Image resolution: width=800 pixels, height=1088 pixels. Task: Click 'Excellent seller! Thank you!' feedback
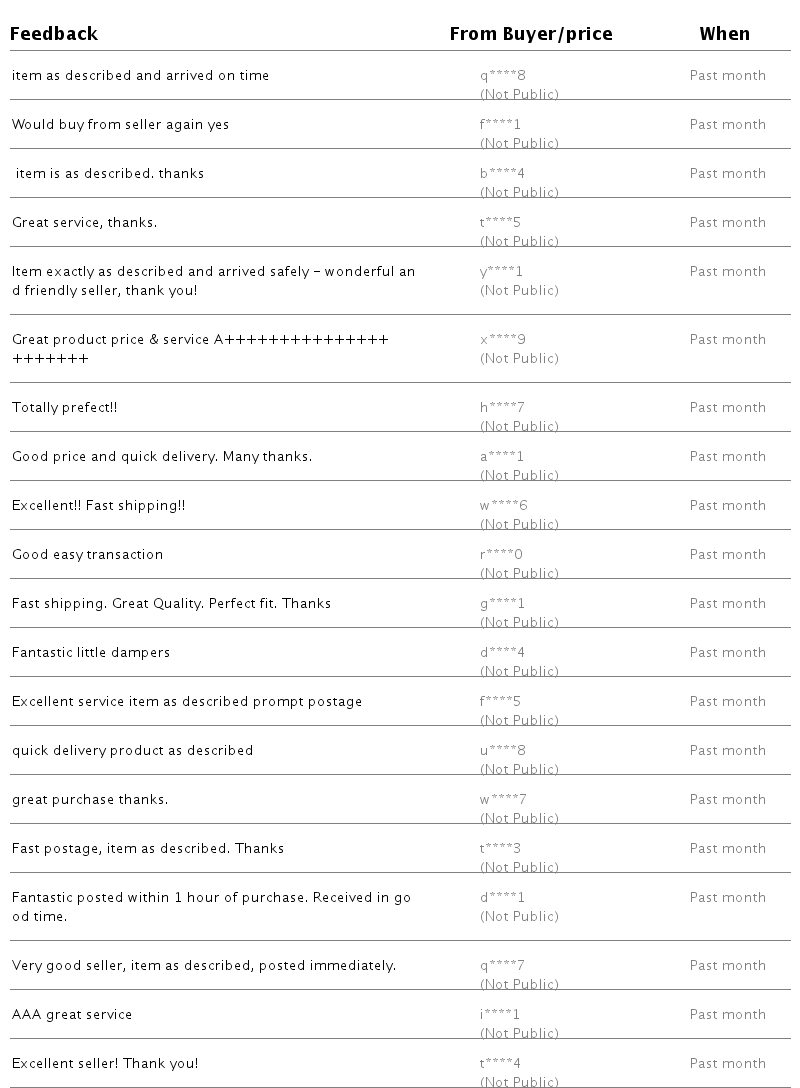point(105,1064)
